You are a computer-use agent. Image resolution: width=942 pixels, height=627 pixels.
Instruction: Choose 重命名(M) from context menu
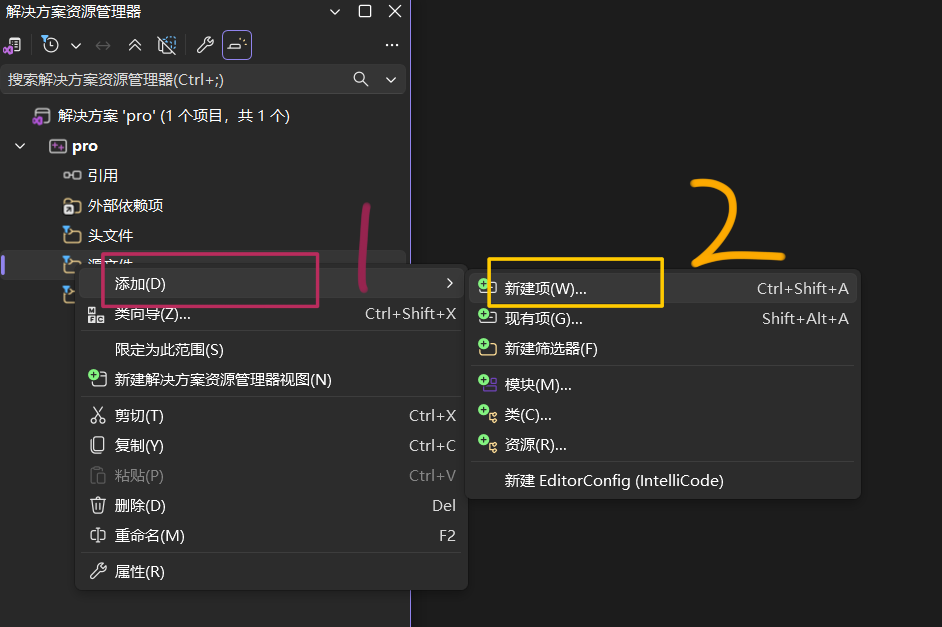tap(272, 536)
